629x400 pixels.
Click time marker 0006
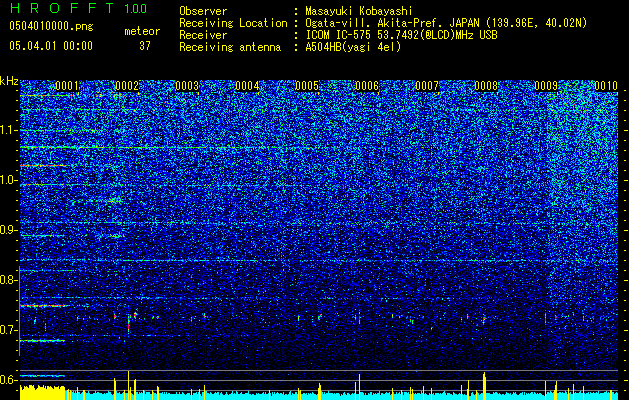367,86
